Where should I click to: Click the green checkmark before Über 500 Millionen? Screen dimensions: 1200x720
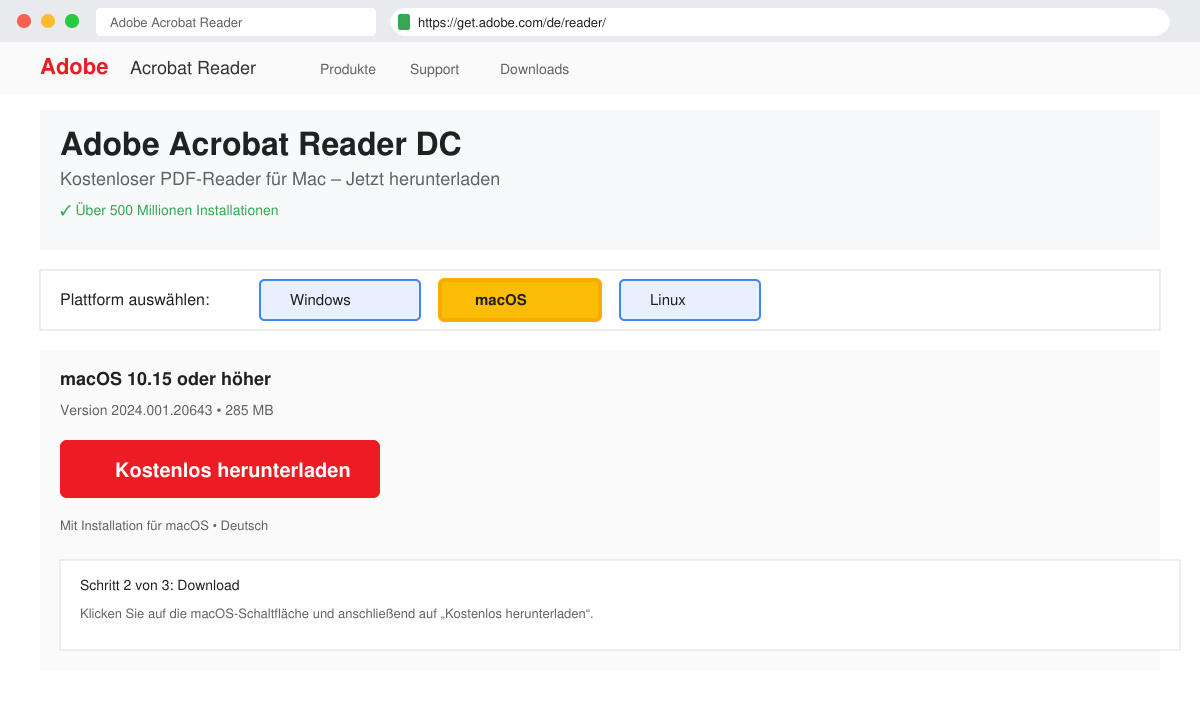[66, 211]
